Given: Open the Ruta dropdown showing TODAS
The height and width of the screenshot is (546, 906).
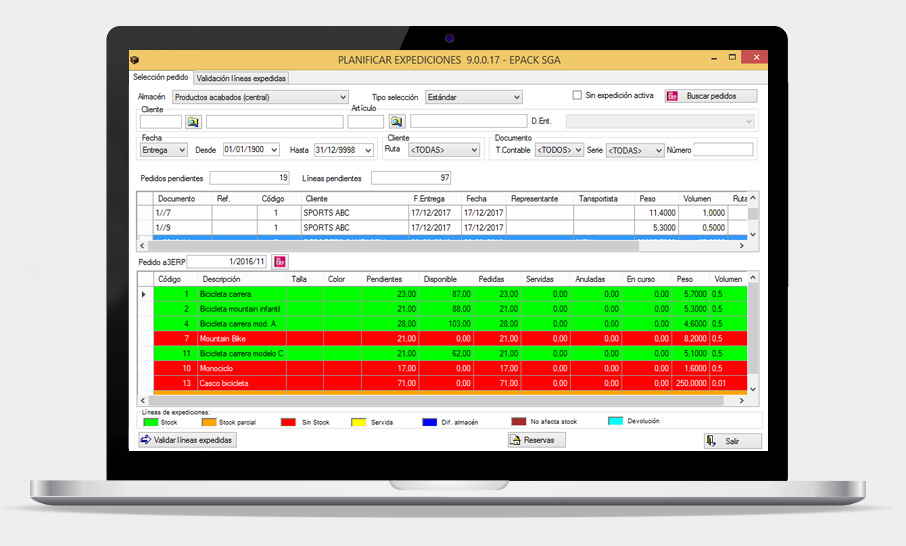Looking at the screenshot, I should click(x=472, y=150).
